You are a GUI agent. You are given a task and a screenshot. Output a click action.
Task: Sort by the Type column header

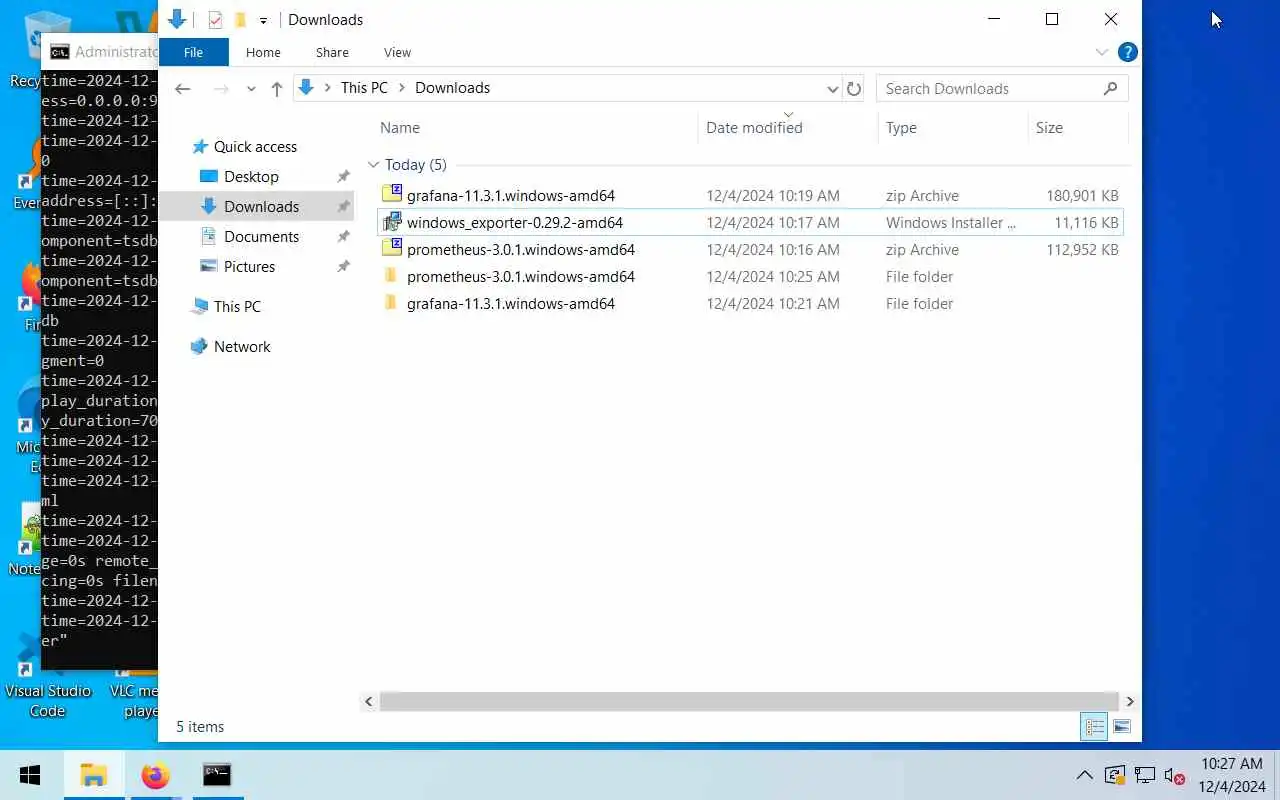coord(901,127)
